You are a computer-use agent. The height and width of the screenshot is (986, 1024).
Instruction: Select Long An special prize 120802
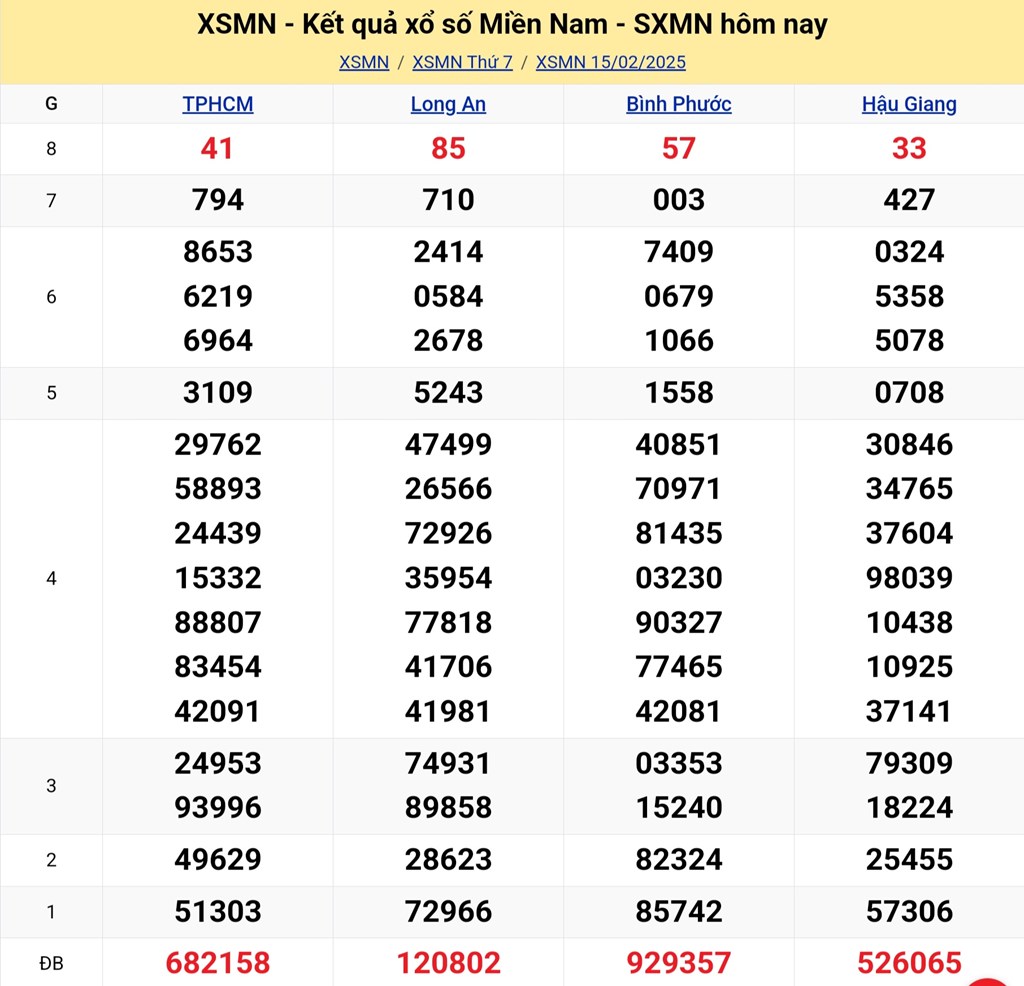click(x=448, y=963)
